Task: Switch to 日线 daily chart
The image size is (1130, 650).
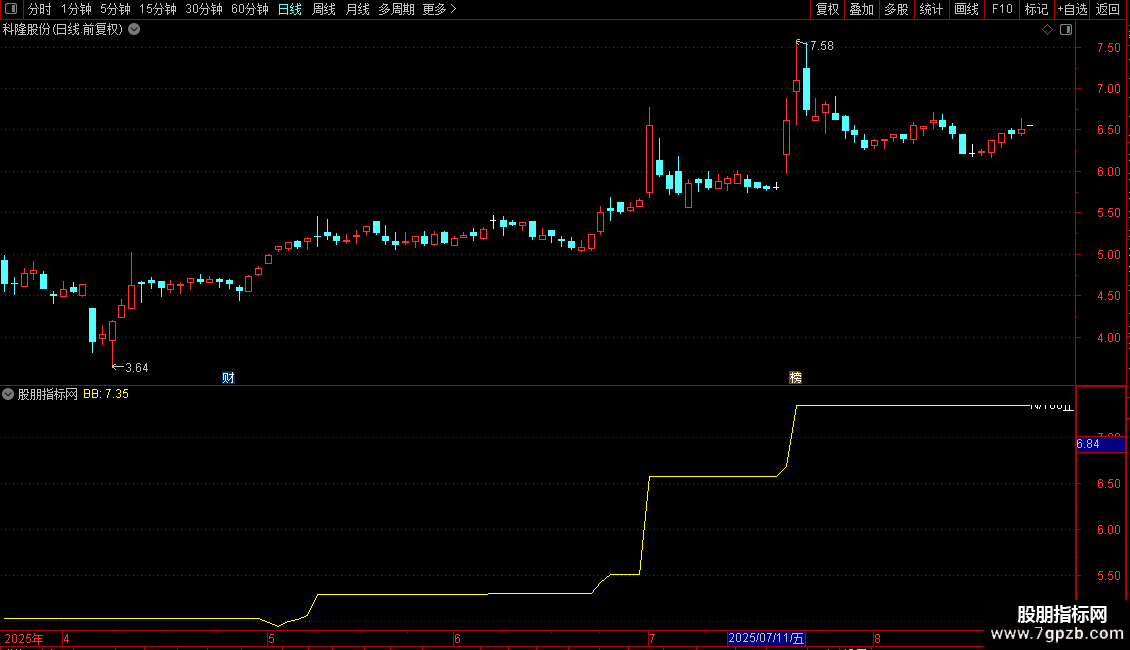Action: [290, 9]
